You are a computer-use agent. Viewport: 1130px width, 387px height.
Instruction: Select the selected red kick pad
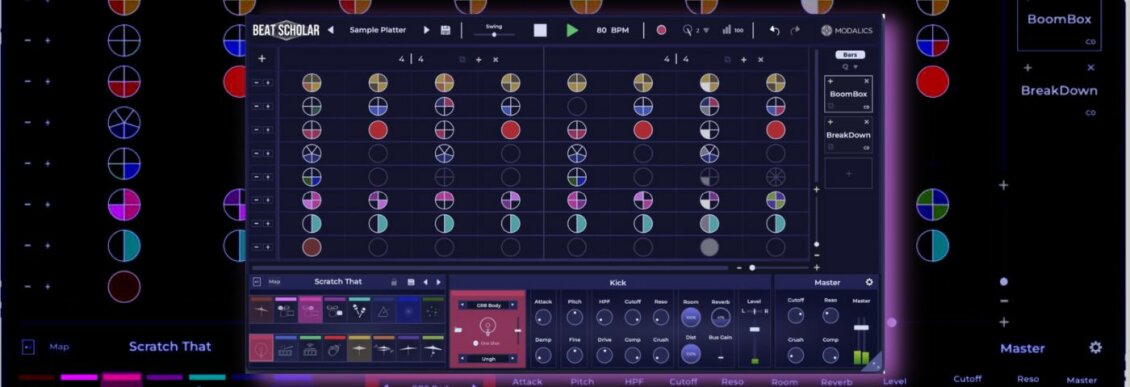click(x=261, y=348)
